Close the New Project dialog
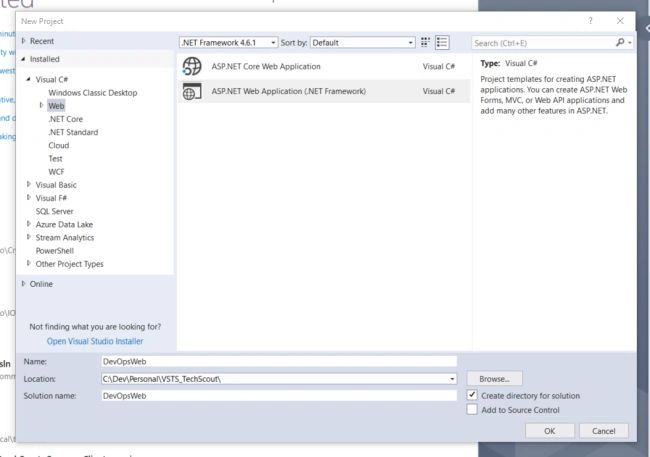650x457 pixels. click(620, 21)
